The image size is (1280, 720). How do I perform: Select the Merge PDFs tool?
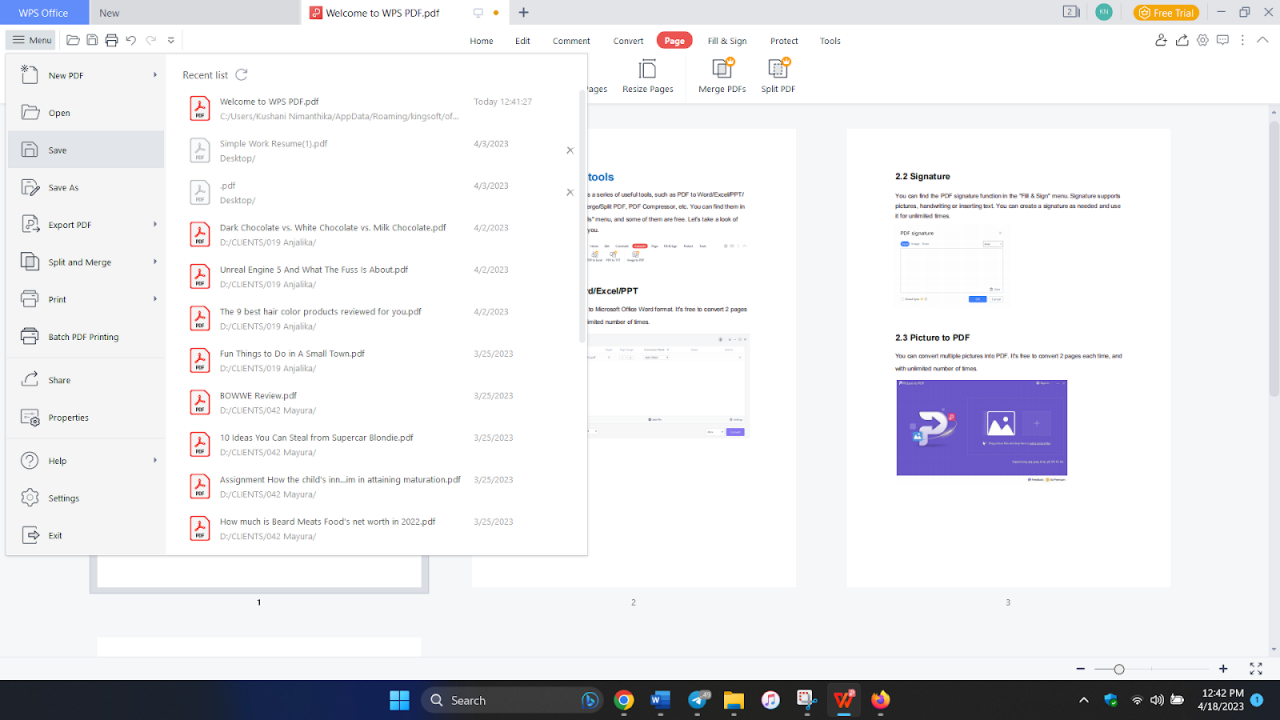pos(721,74)
